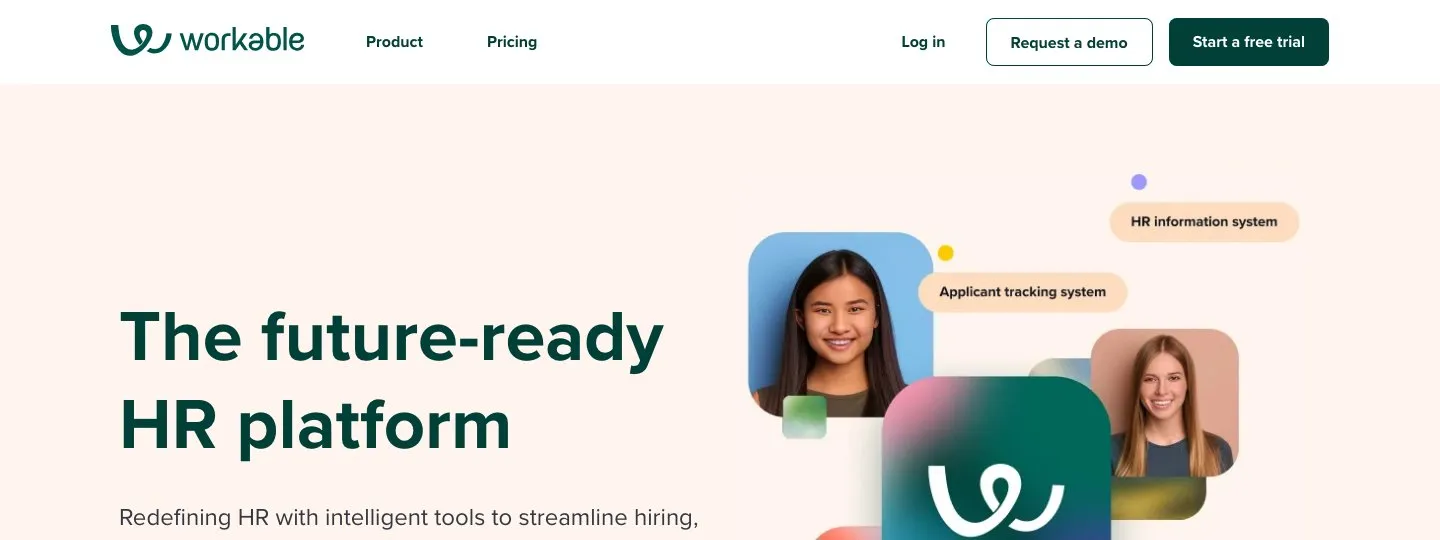1440x540 pixels.
Task: Click the large Workable app icon tile
Action: pyautogui.click(x=997, y=460)
